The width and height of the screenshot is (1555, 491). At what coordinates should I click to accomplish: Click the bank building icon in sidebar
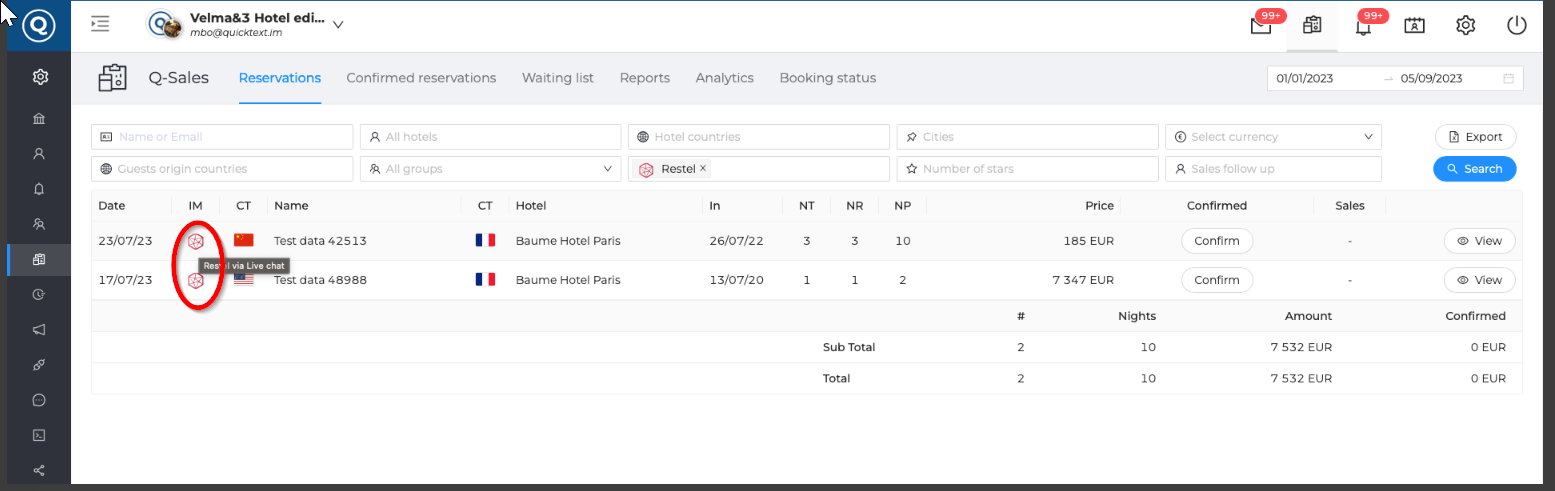(x=39, y=120)
